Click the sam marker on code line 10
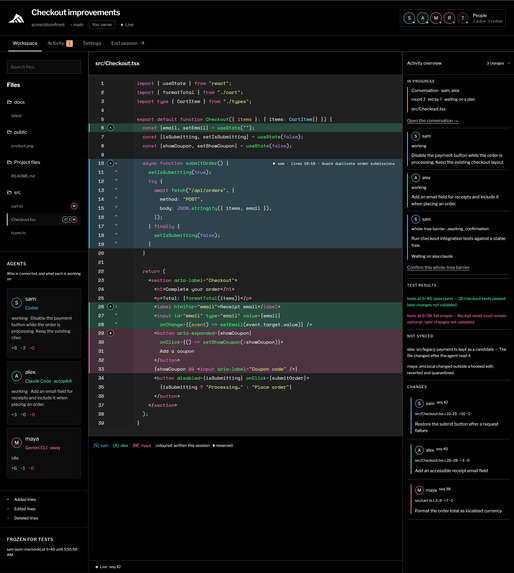 click(x=110, y=163)
